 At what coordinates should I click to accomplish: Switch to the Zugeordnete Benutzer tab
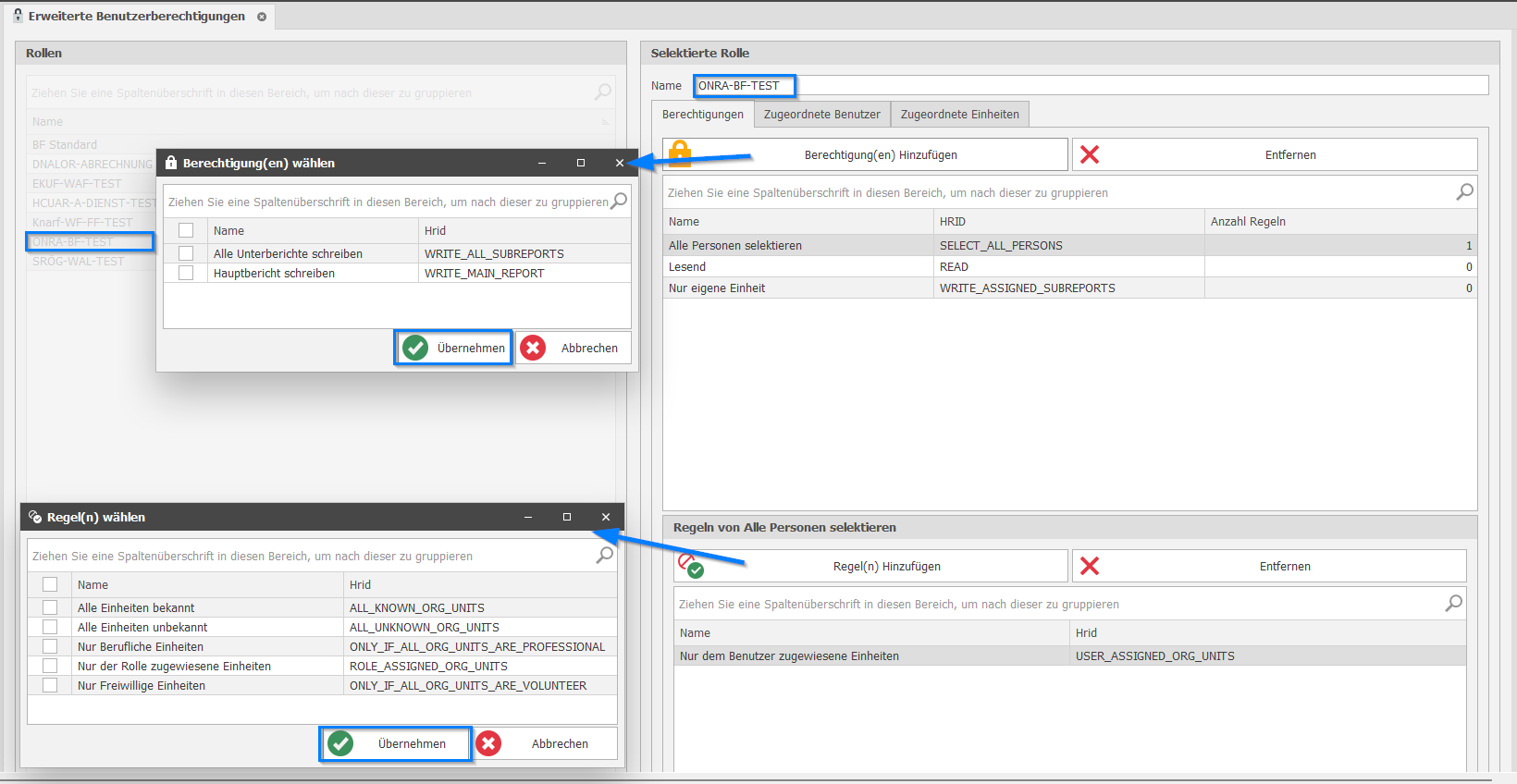[x=821, y=115]
